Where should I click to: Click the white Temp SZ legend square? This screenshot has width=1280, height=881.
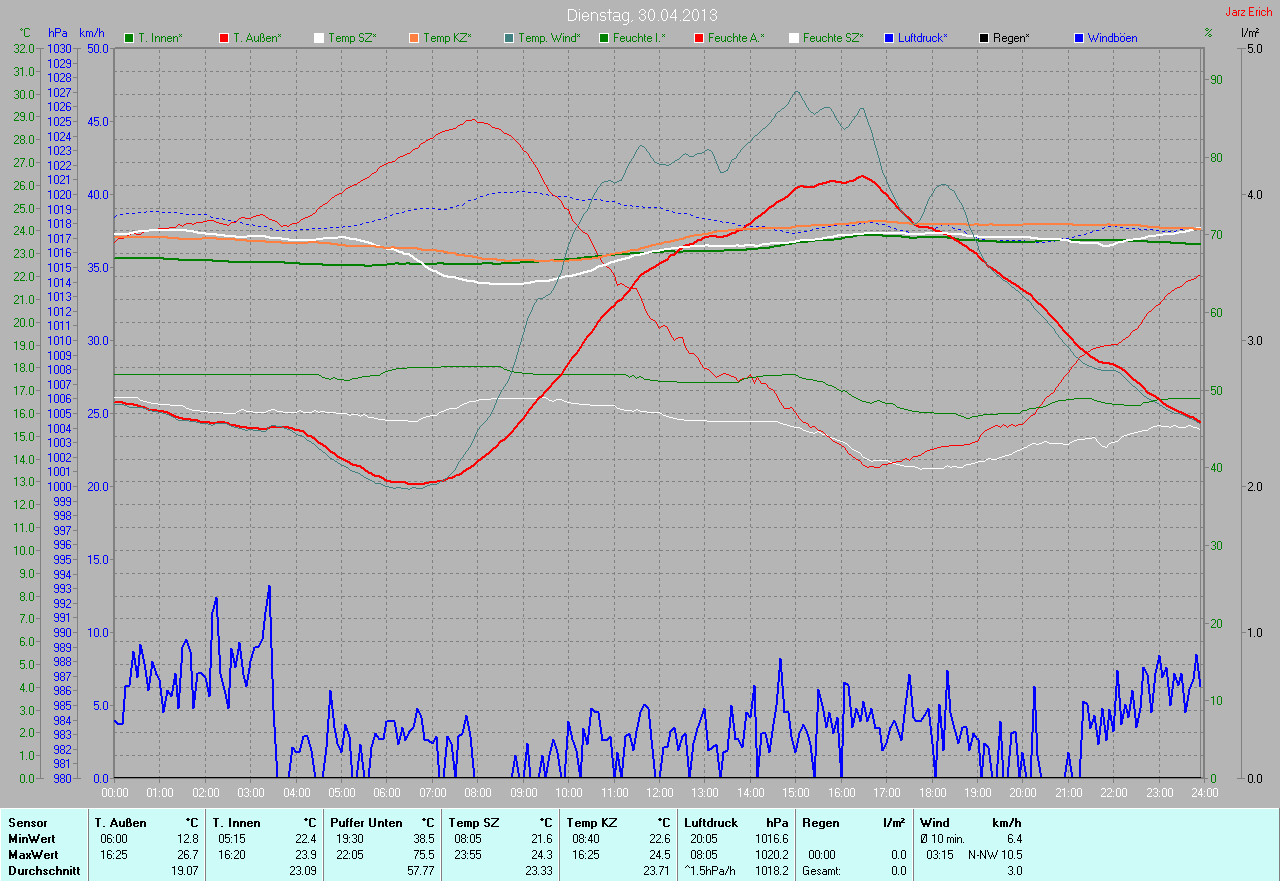(x=319, y=38)
